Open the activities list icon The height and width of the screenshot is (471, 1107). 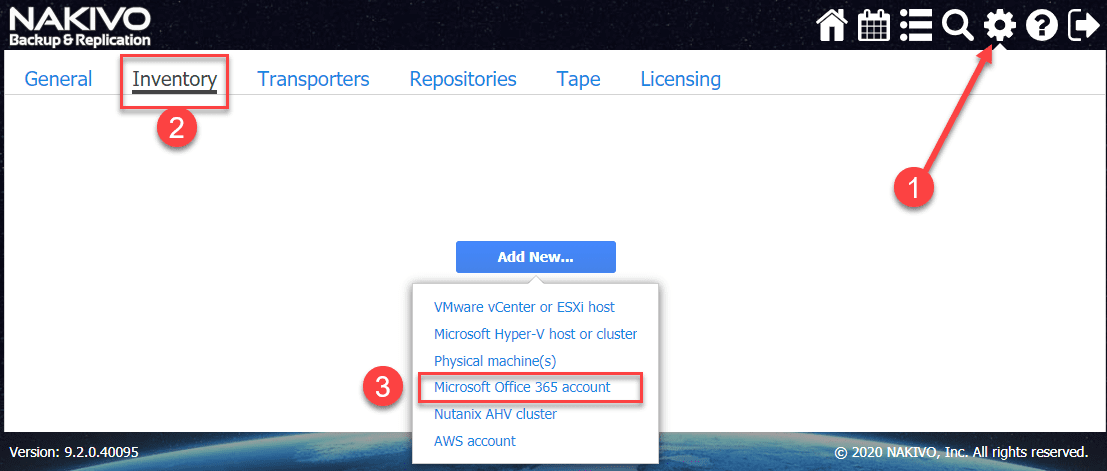pos(917,27)
